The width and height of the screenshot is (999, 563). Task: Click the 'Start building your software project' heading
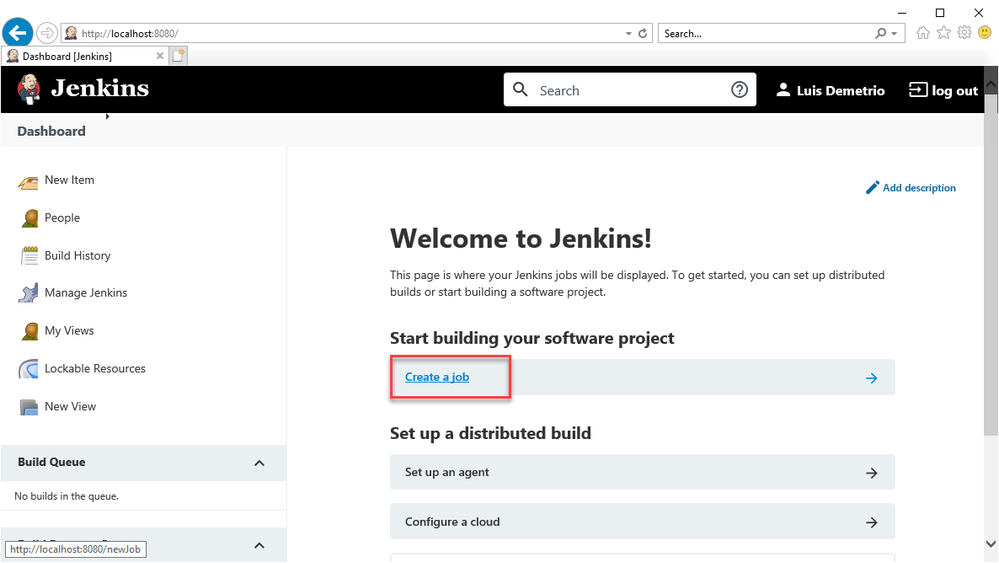532,338
